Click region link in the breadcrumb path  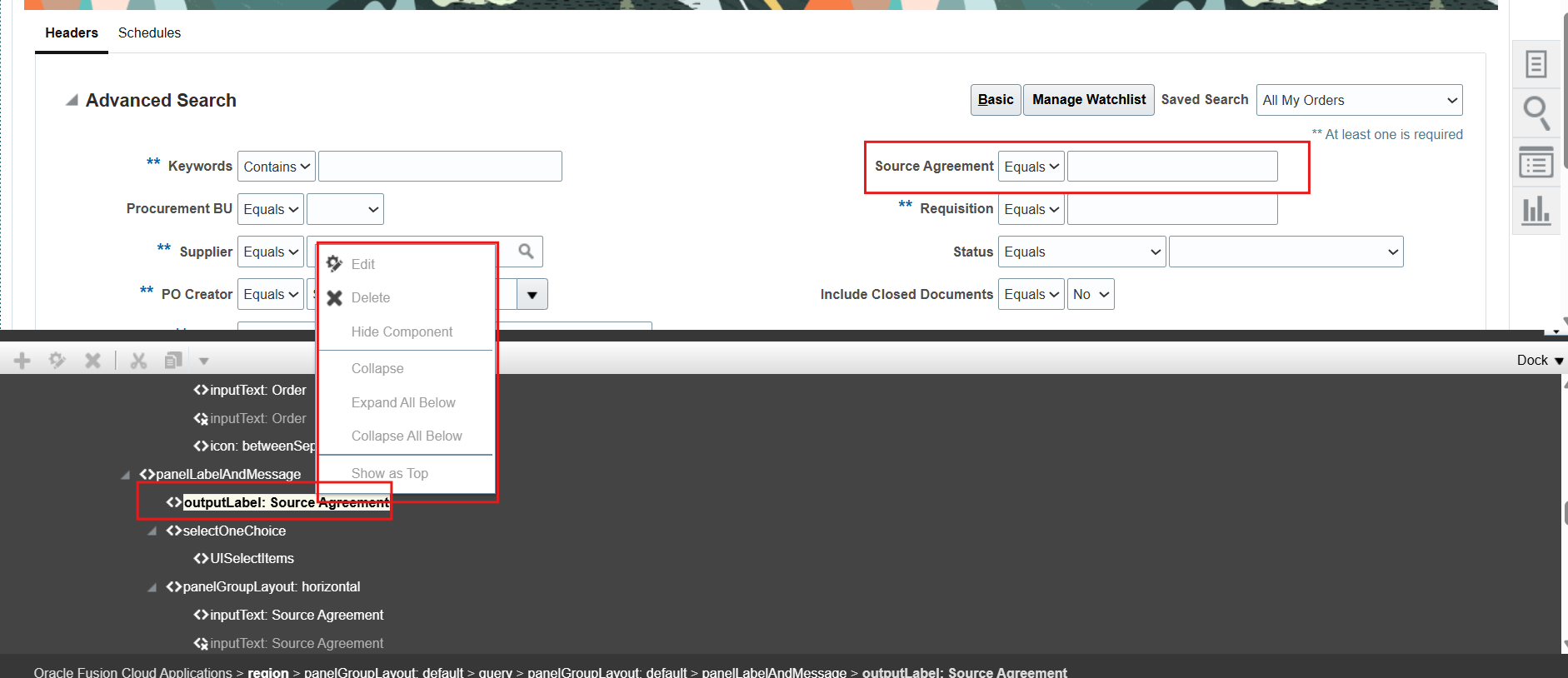[268, 672]
